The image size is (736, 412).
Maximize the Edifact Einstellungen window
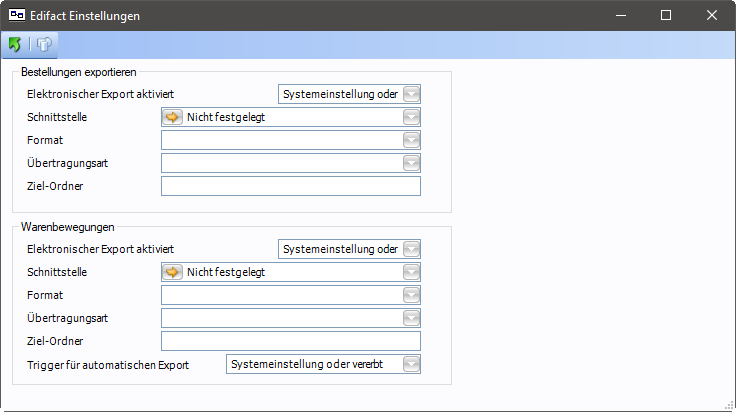point(666,16)
